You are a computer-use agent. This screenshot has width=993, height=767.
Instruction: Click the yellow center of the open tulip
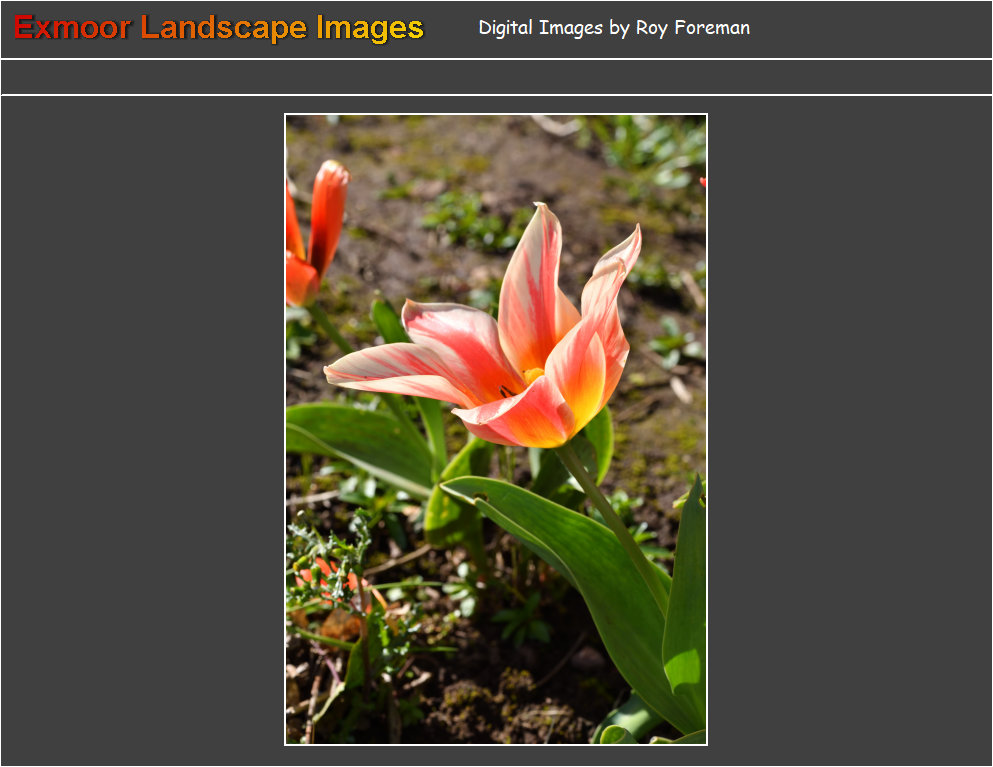coord(534,376)
